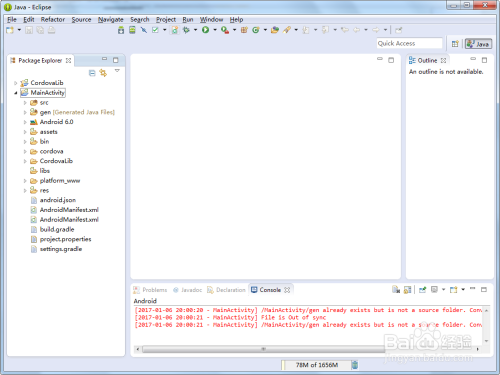
Task: Close the Outline view tab
Action: (443, 60)
